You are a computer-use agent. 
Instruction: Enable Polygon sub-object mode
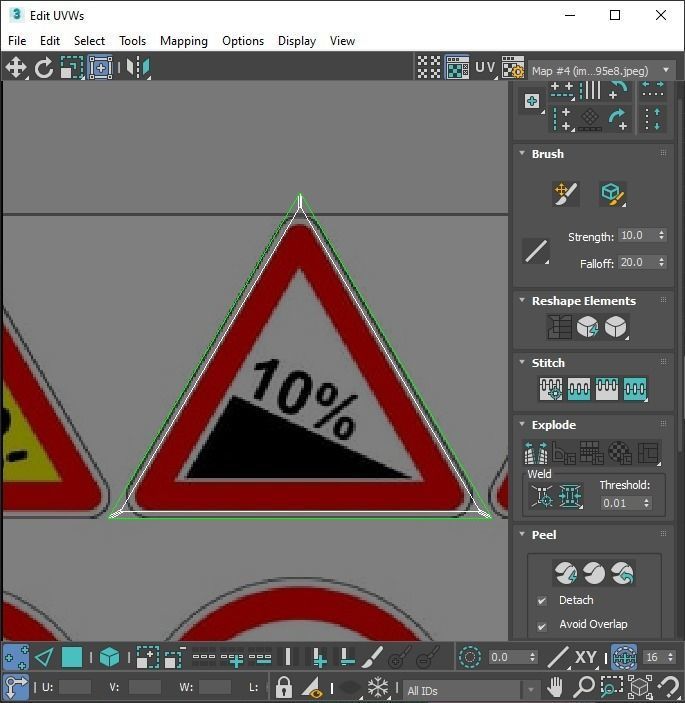(x=72, y=658)
